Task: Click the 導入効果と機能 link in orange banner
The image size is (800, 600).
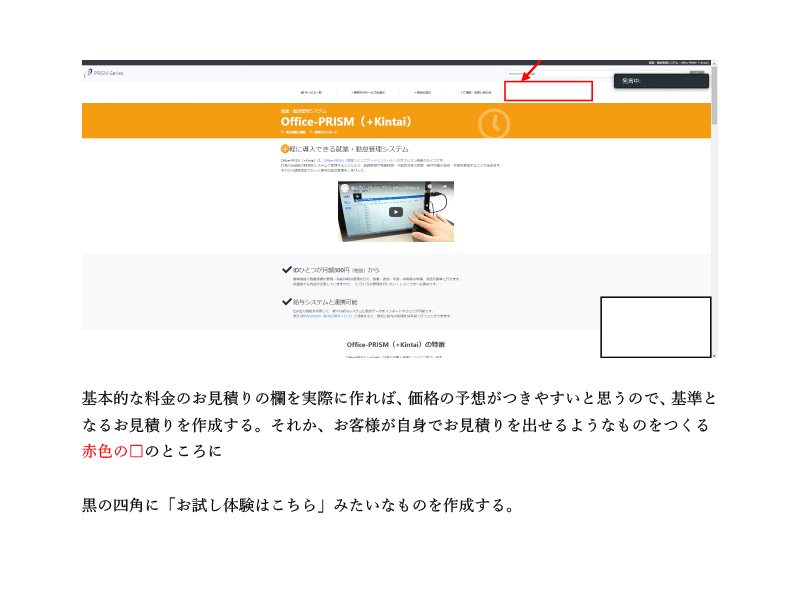Action: 293,132
